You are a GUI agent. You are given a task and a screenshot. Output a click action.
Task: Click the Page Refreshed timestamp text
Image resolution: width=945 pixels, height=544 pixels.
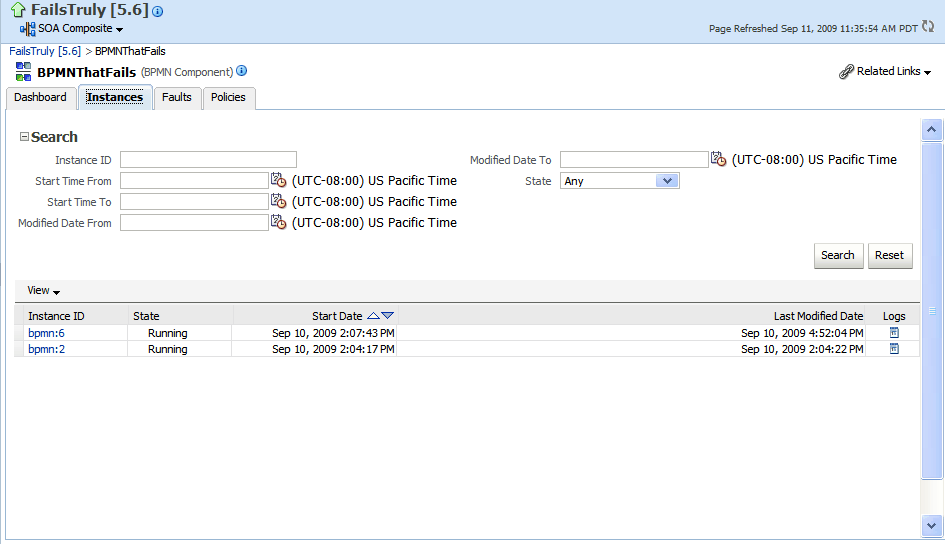[x=814, y=28]
